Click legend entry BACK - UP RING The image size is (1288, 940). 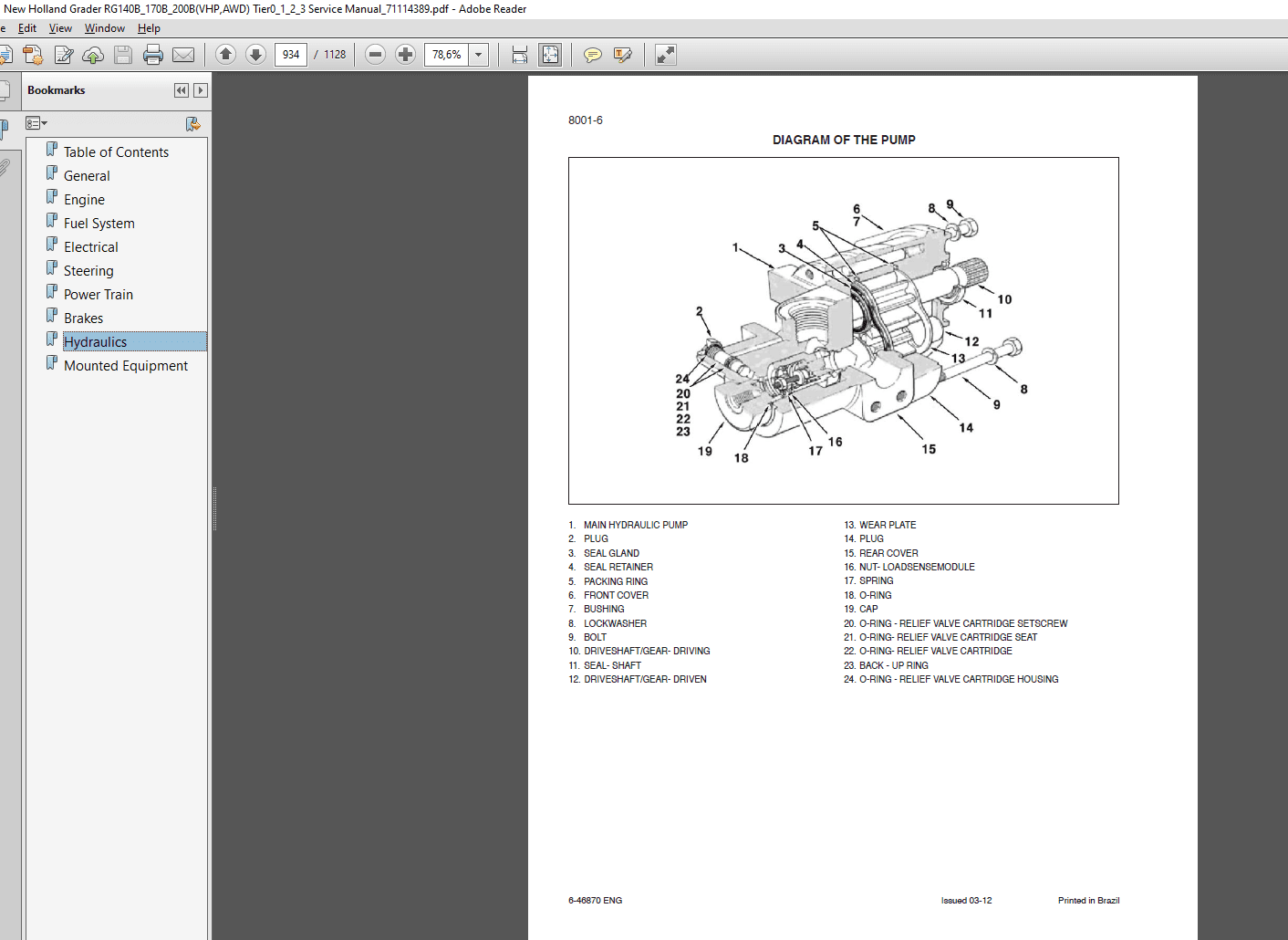click(x=894, y=665)
